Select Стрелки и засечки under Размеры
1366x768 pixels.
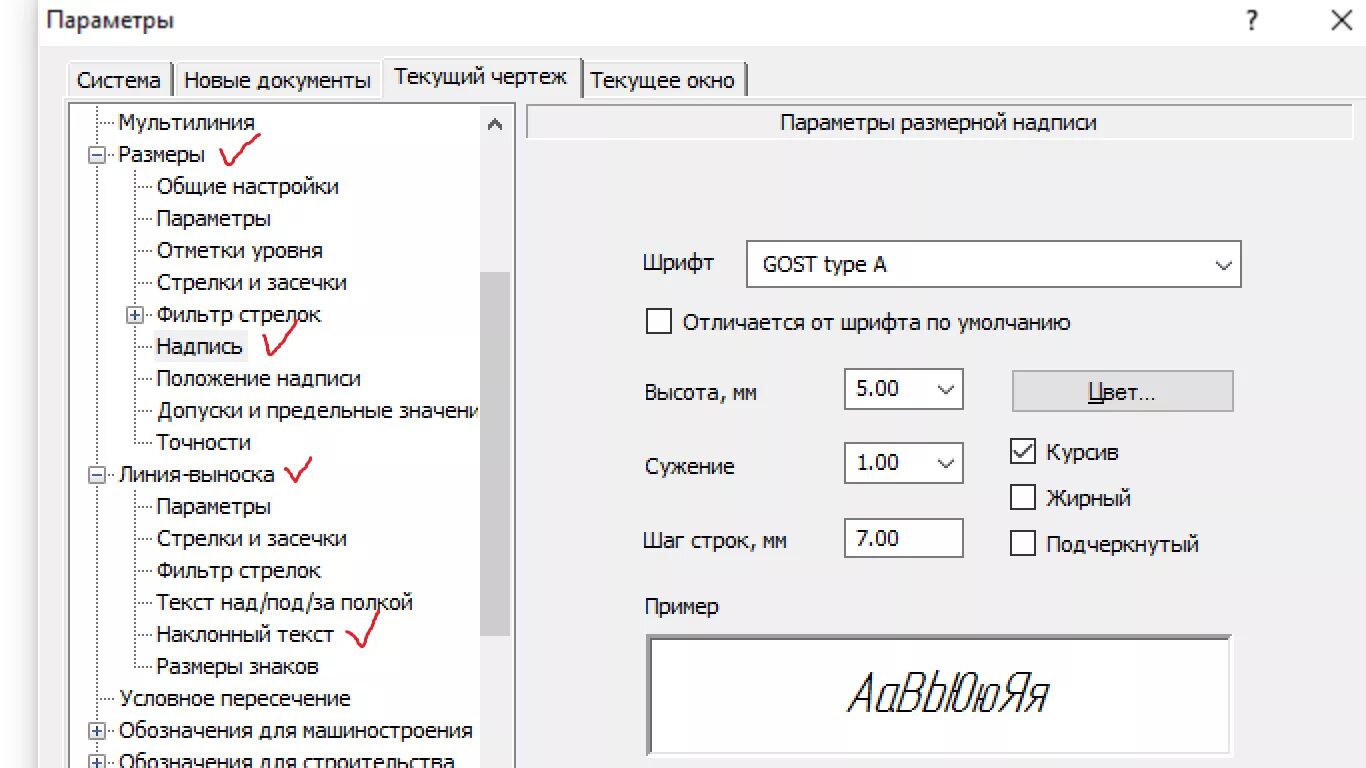point(251,283)
